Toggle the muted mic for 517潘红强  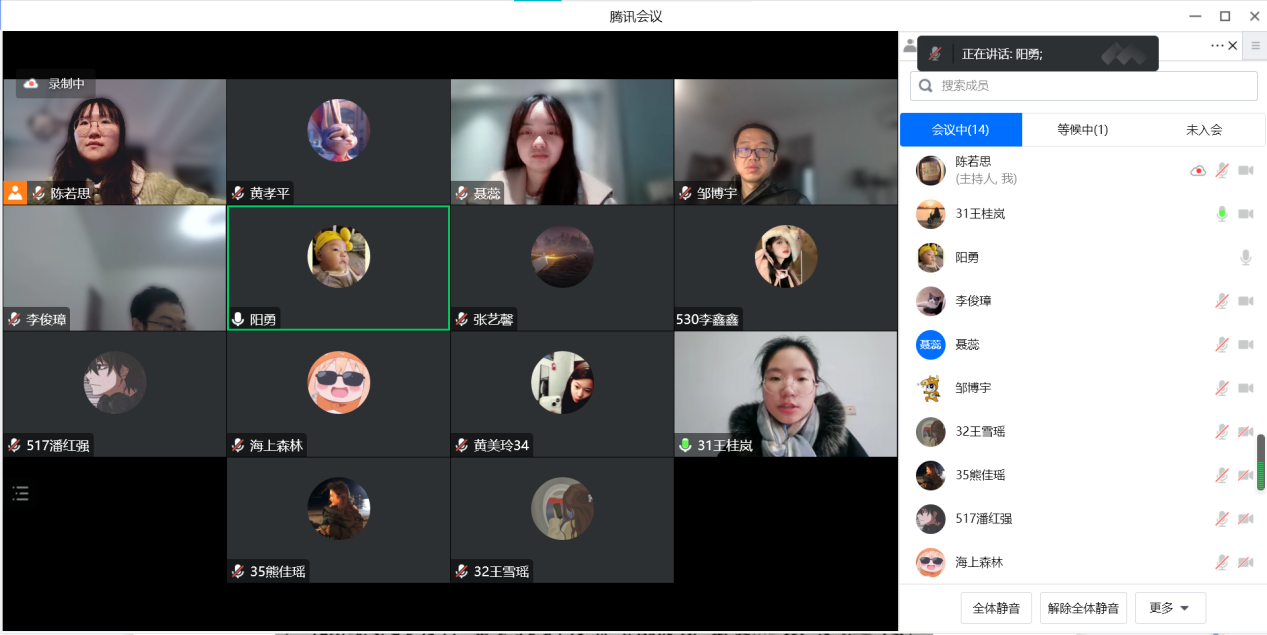(1221, 519)
